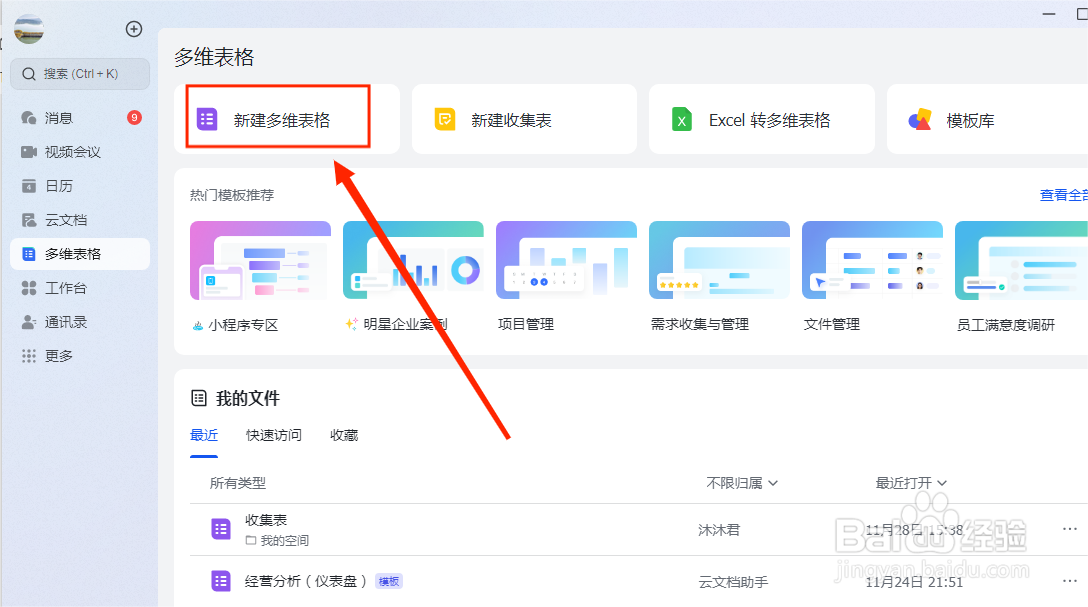
Task: Click the add button beside the avatar
Action: coord(134,29)
